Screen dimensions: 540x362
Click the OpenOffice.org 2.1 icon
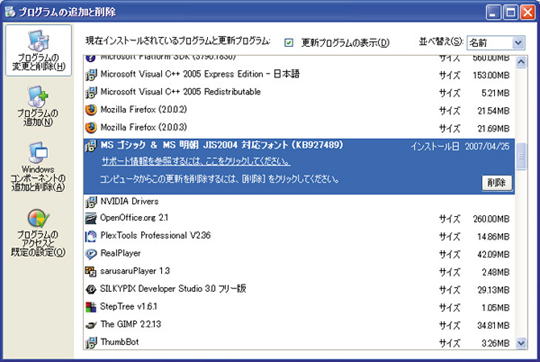[x=91, y=218]
